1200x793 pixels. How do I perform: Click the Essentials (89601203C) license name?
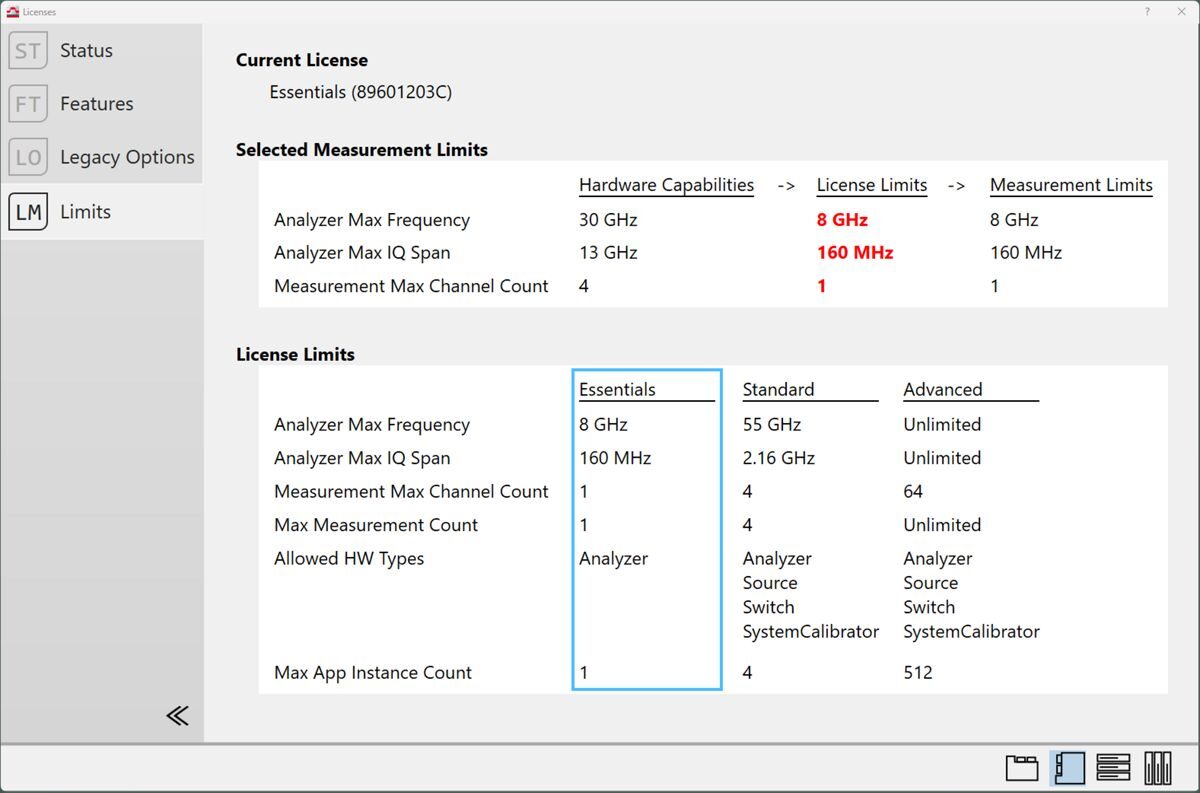tap(361, 92)
